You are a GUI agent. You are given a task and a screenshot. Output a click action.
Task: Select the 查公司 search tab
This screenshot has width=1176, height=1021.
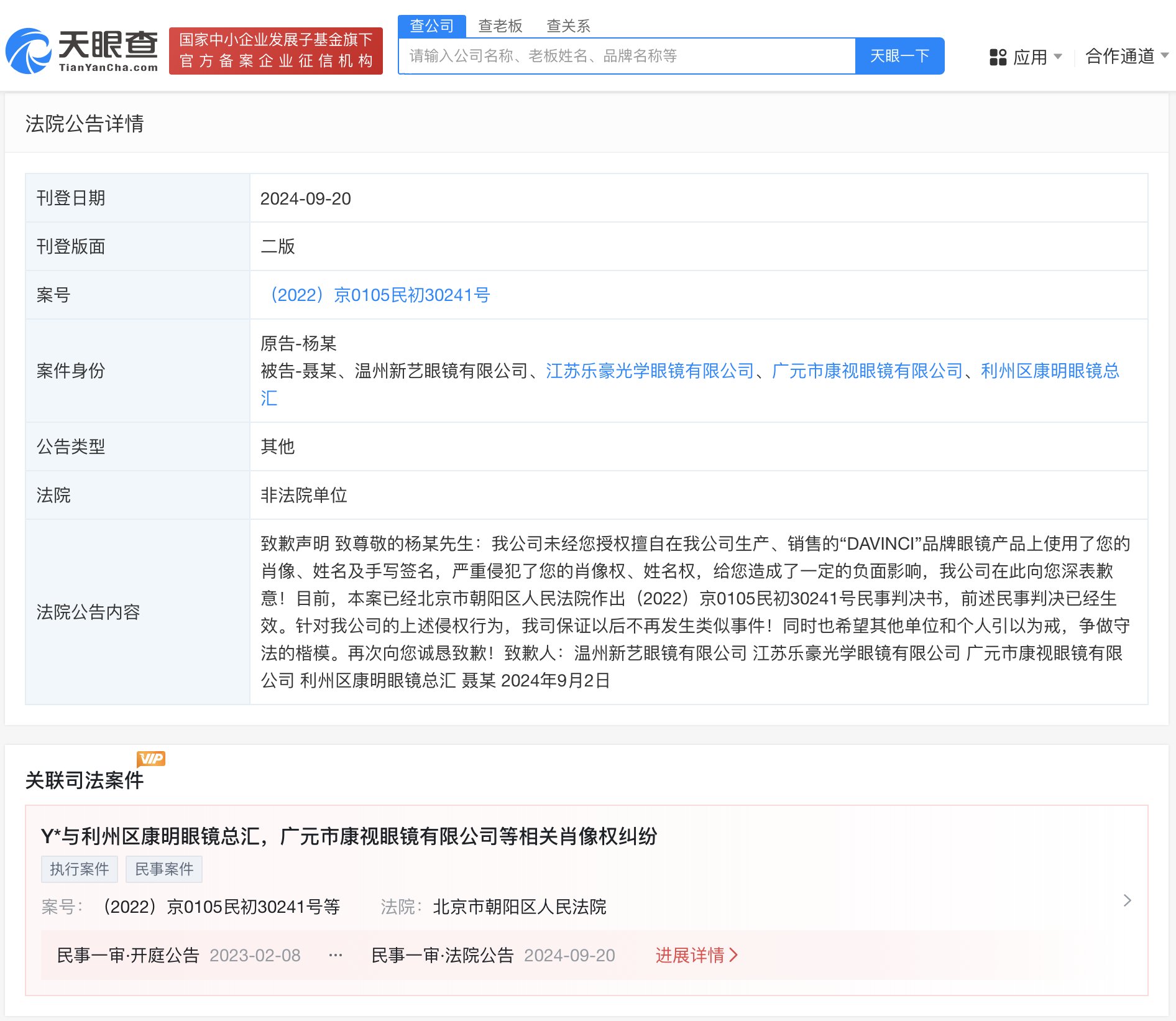pos(431,26)
